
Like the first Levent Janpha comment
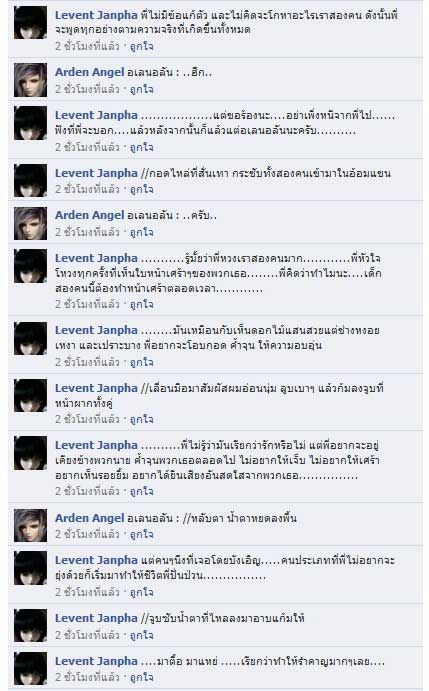[142, 46]
